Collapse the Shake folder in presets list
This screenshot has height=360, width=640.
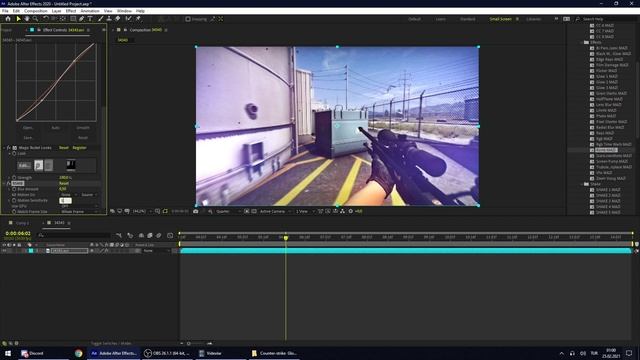pyautogui.click(x=582, y=184)
